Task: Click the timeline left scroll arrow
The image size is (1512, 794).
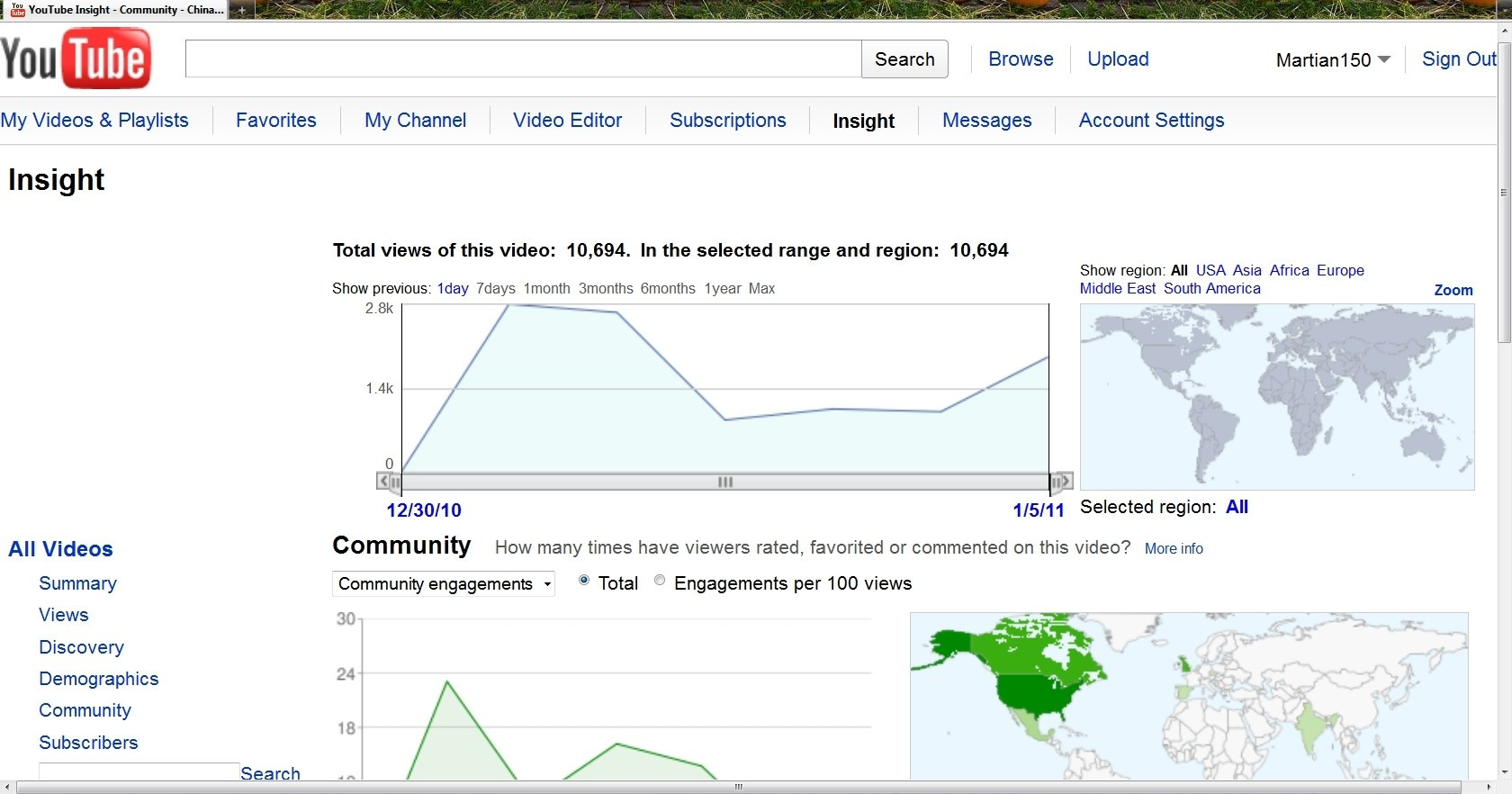Action: 382,482
